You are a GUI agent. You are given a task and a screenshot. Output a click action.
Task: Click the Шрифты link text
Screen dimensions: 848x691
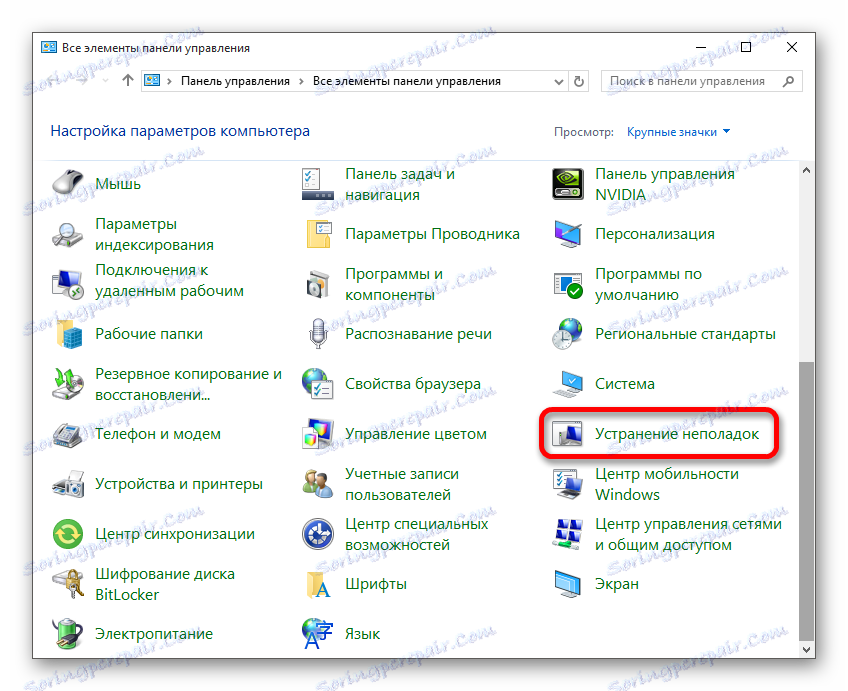click(376, 584)
